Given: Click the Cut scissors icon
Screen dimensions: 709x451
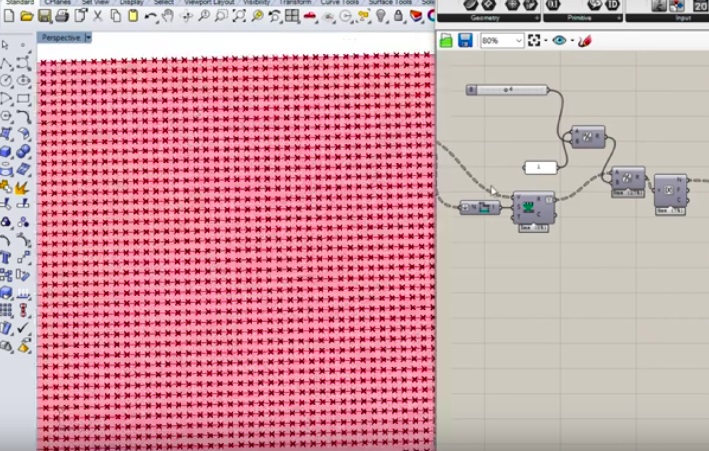Looking at the screenshot, I should click(98, 16).
